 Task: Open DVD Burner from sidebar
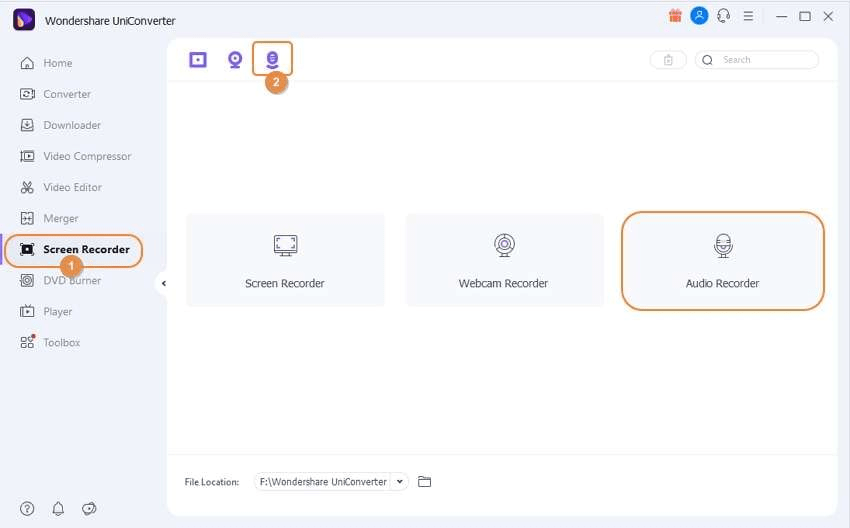coord(60,281)
